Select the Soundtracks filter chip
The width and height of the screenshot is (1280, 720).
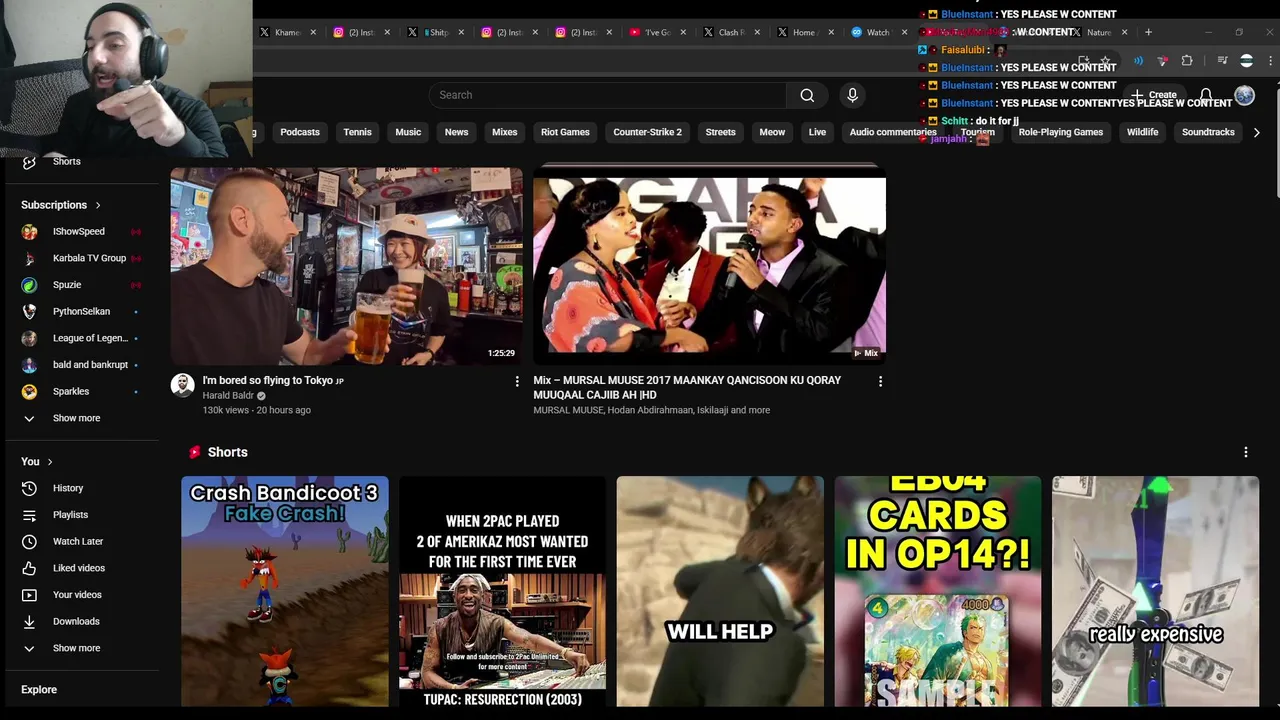coord(1208,132)
